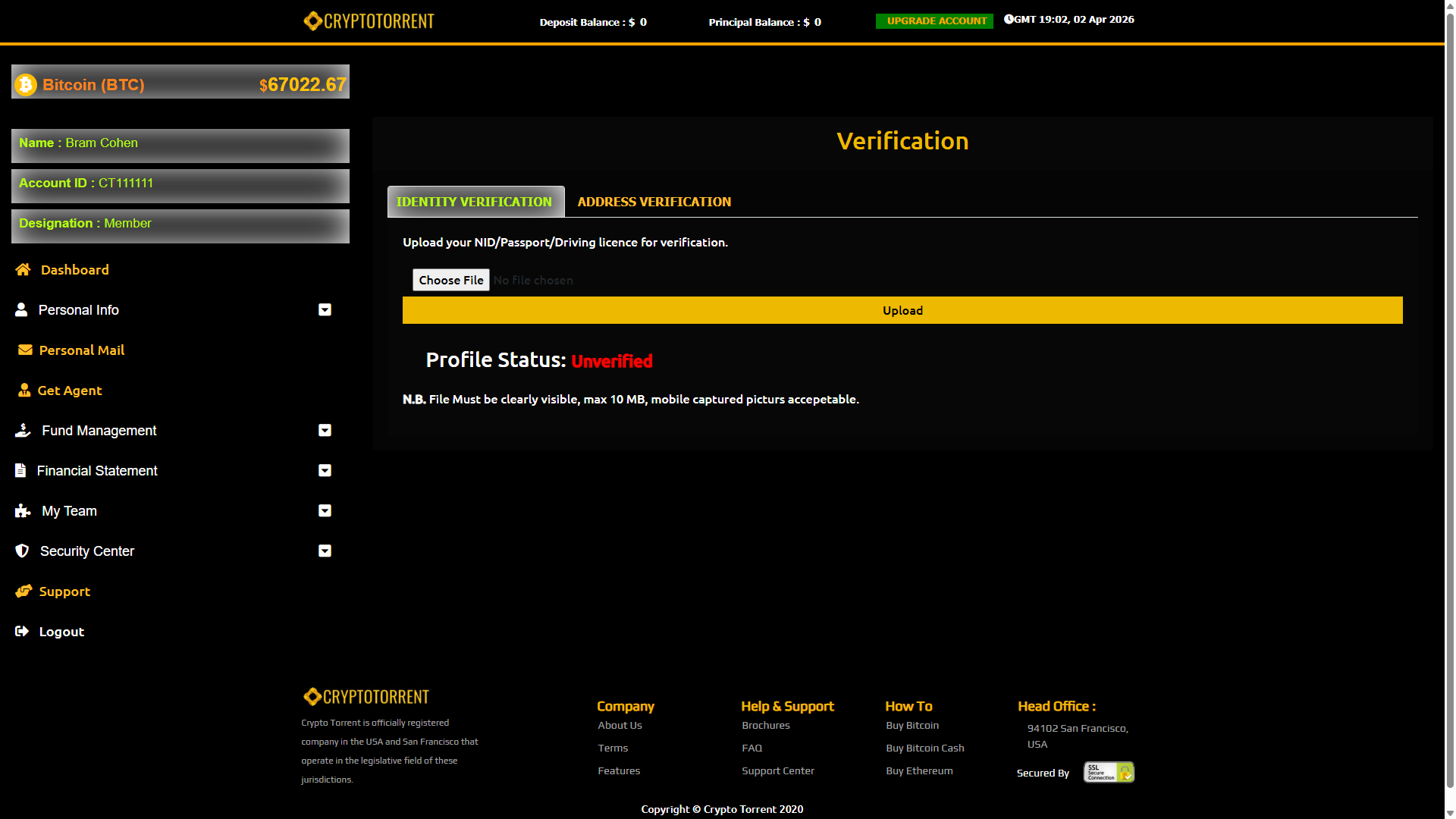Screen dimensions: 1456x819
Task: Click the Get Agent person icon
Action: pos(24,390)
